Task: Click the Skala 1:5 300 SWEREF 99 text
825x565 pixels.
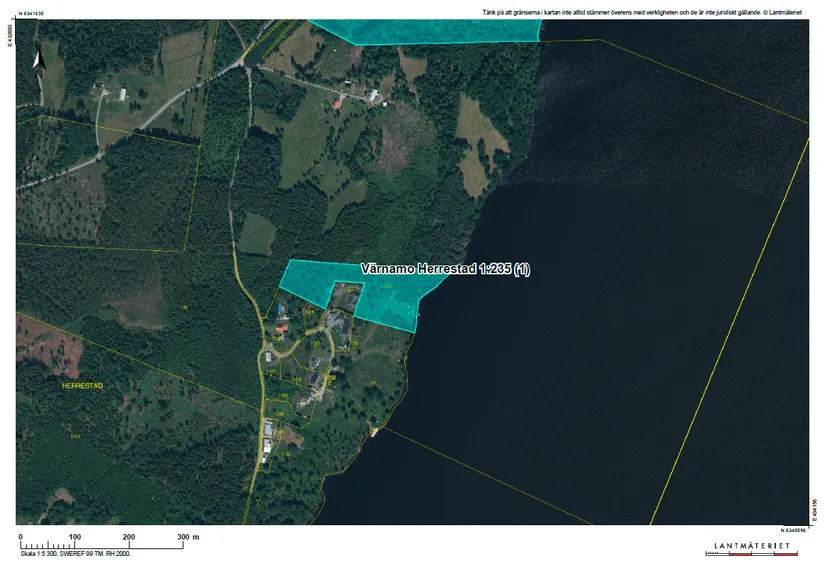Action: coord(75,553)
